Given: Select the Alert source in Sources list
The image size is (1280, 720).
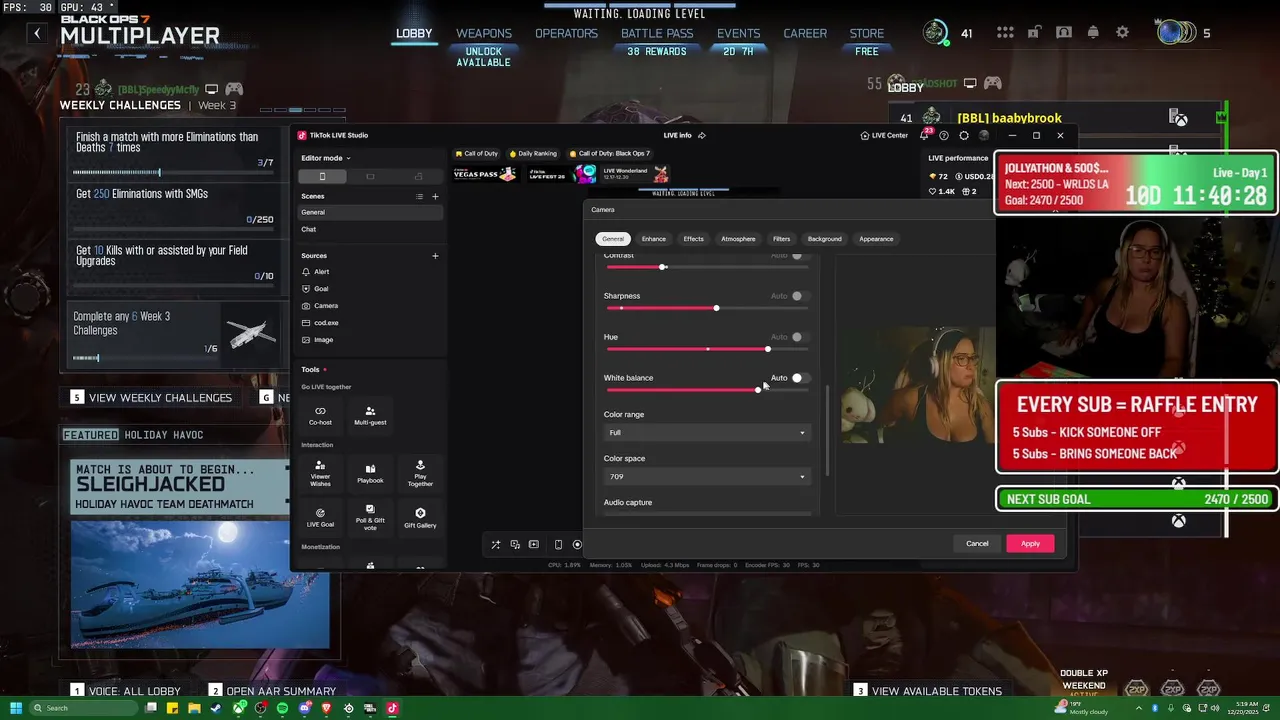Looking at the screenshot, I should [x=369, y=272].
